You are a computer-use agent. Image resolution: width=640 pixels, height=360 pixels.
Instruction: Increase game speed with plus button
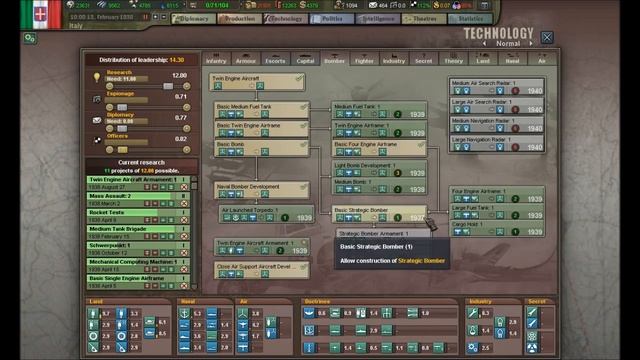[156, 17]
